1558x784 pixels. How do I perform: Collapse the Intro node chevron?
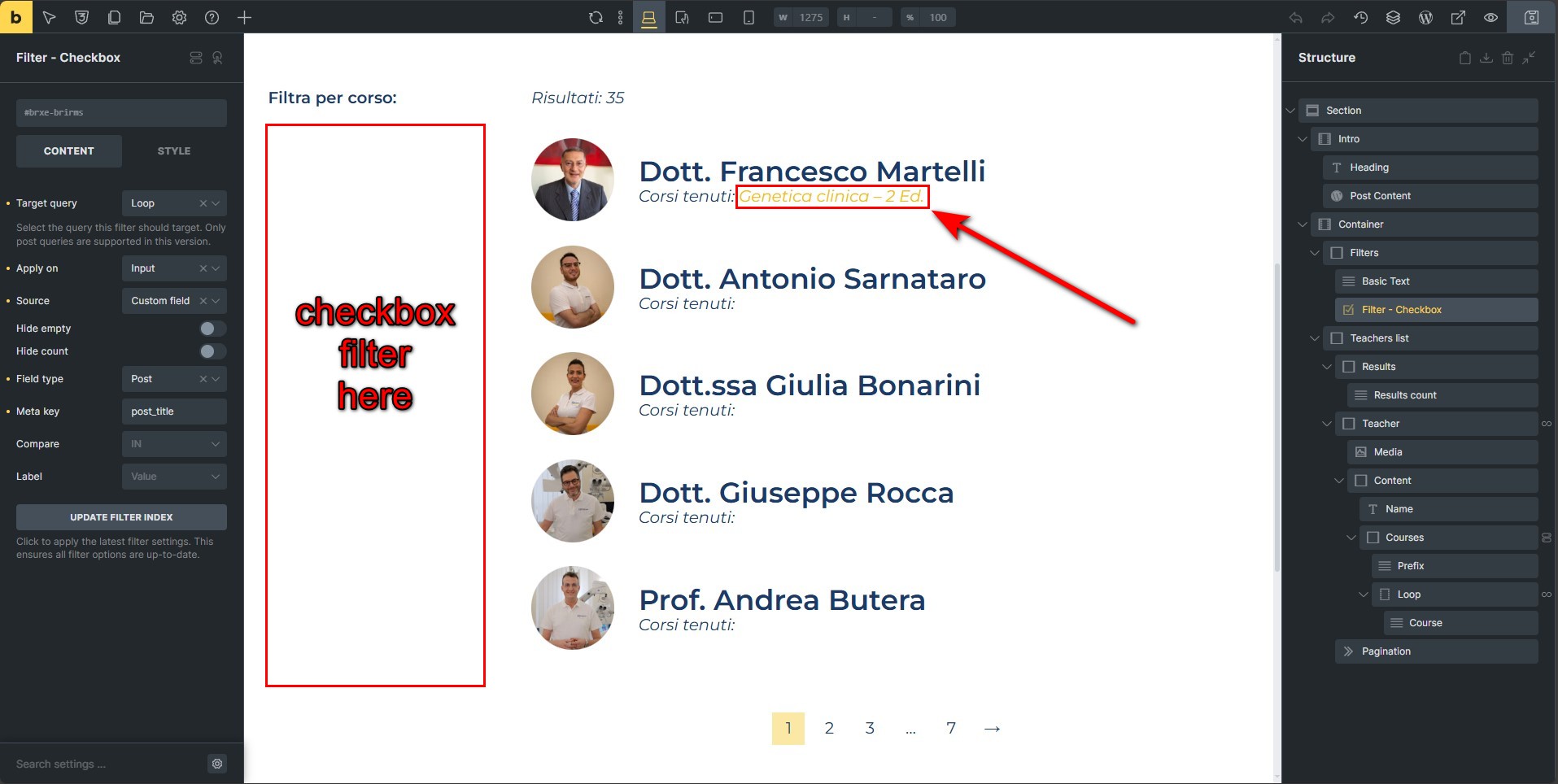coord(1303,139)
